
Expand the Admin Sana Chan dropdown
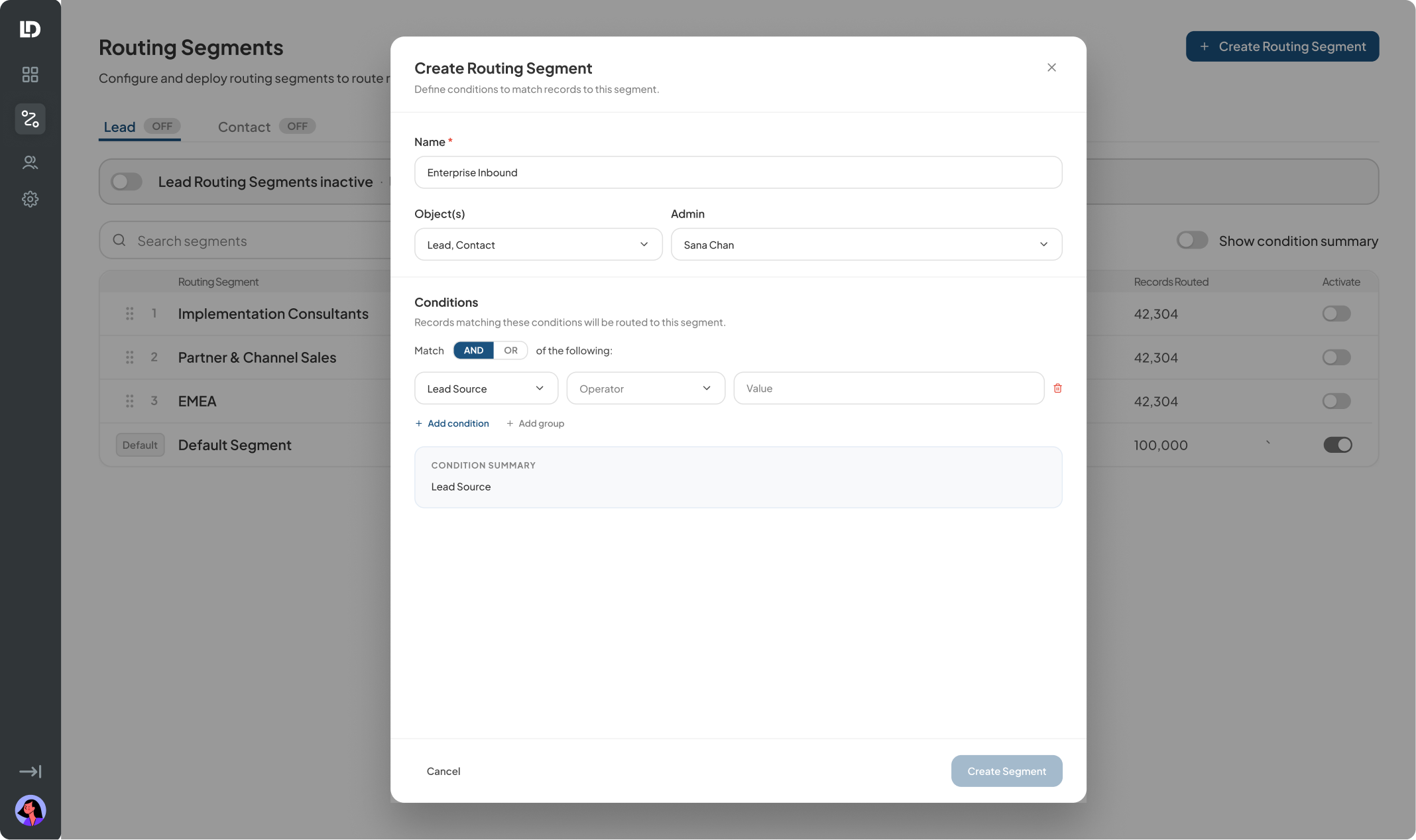(x=866, y=245)
